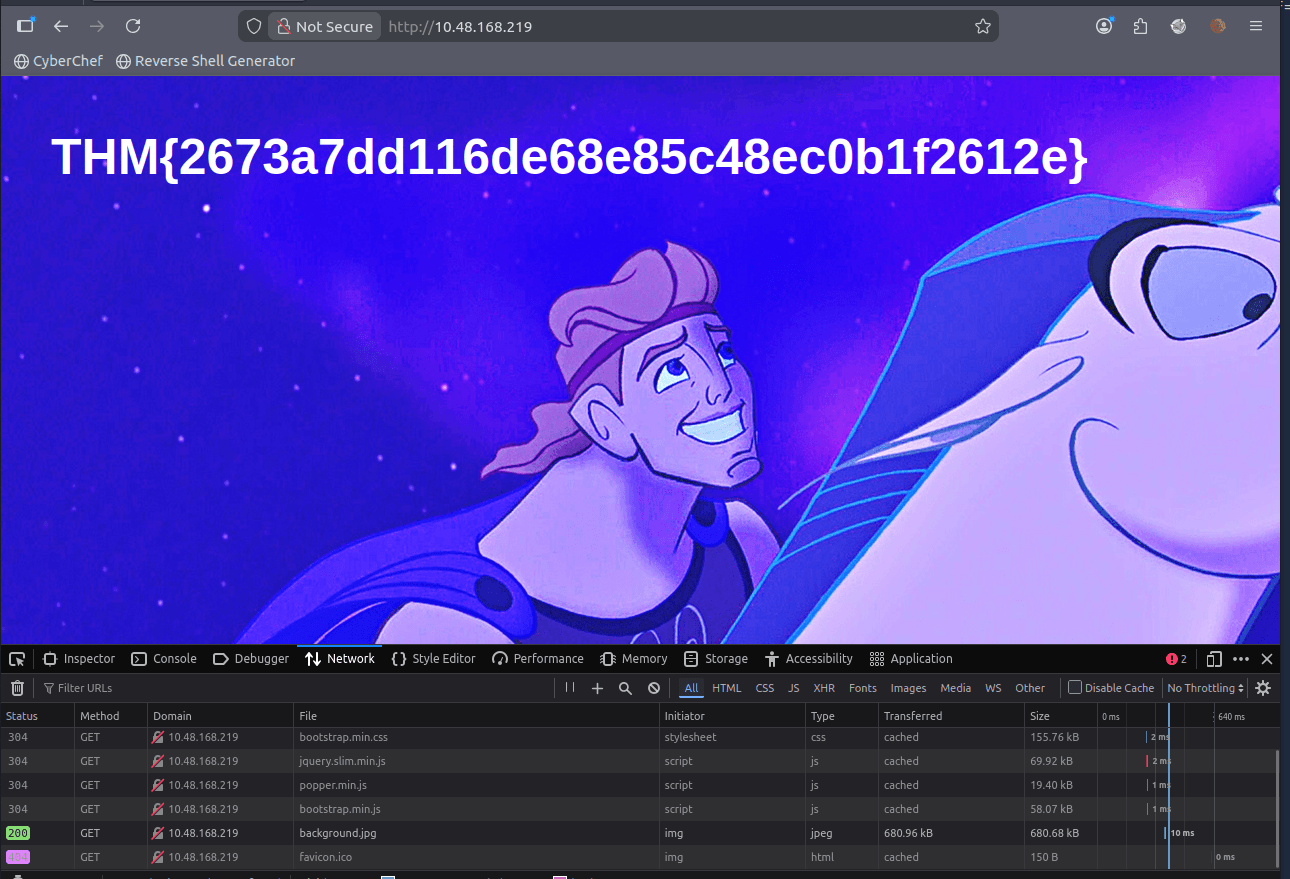Screen dimensions: 1290x879
Task: Open the extensions puzzle icon
Action: coord(1141,27)
